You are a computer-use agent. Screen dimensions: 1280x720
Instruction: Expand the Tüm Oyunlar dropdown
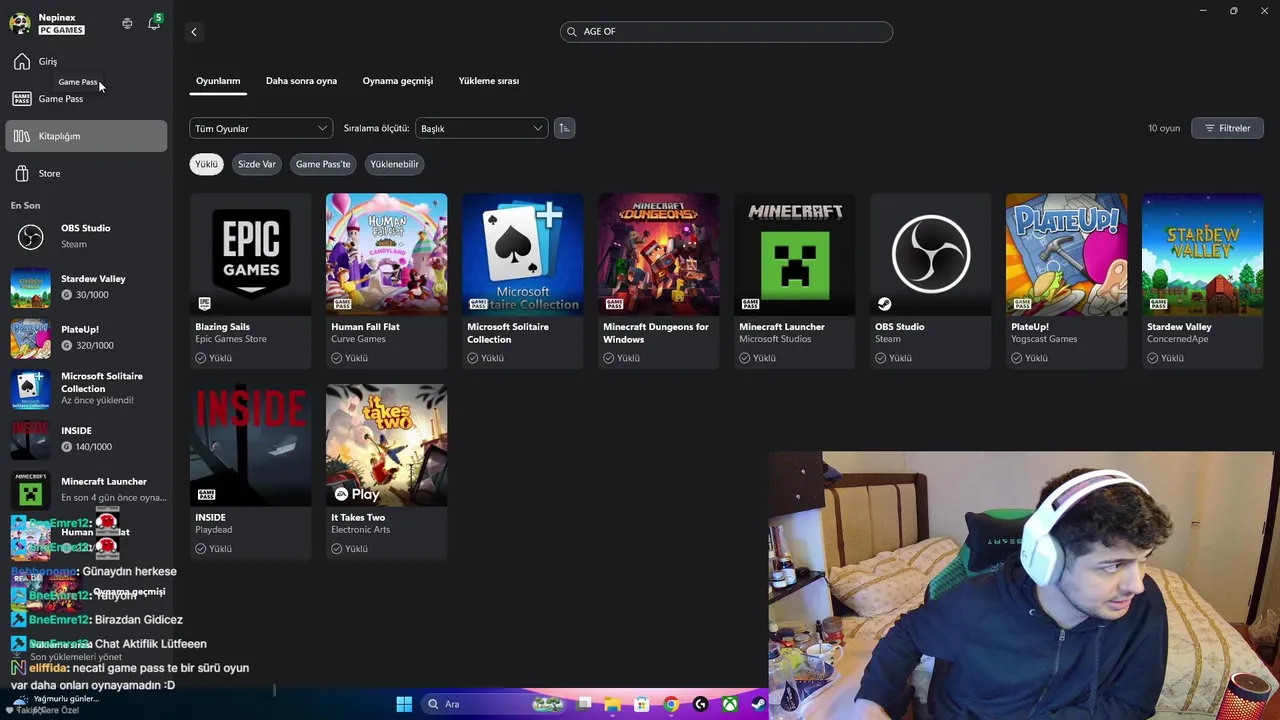coord(261,128)
